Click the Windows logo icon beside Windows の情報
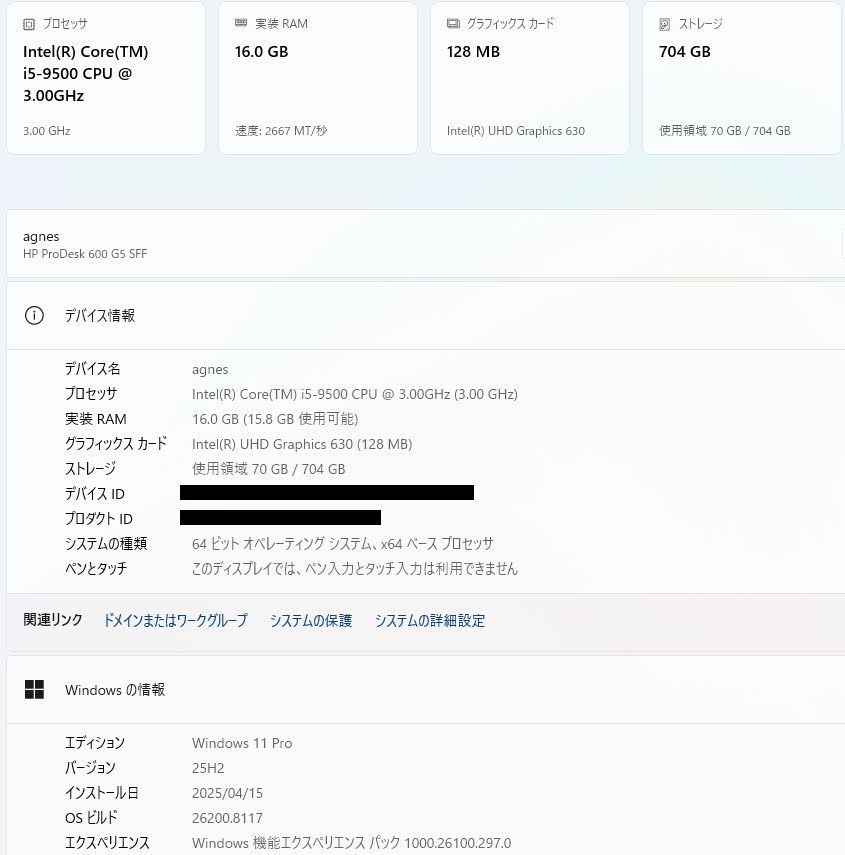 pos(34,689)
